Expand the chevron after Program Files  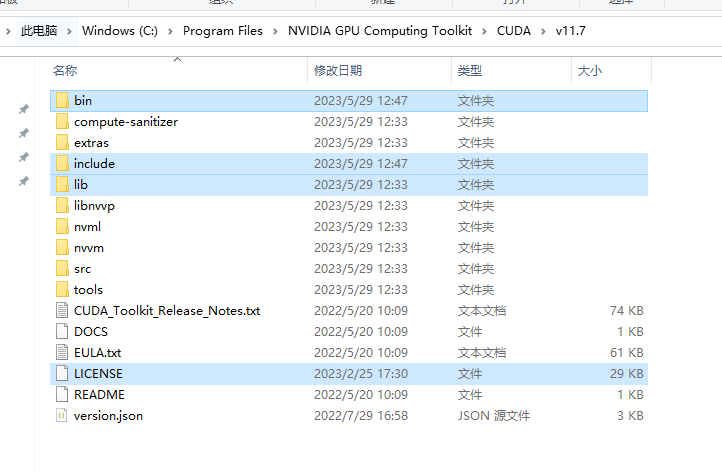275,31
